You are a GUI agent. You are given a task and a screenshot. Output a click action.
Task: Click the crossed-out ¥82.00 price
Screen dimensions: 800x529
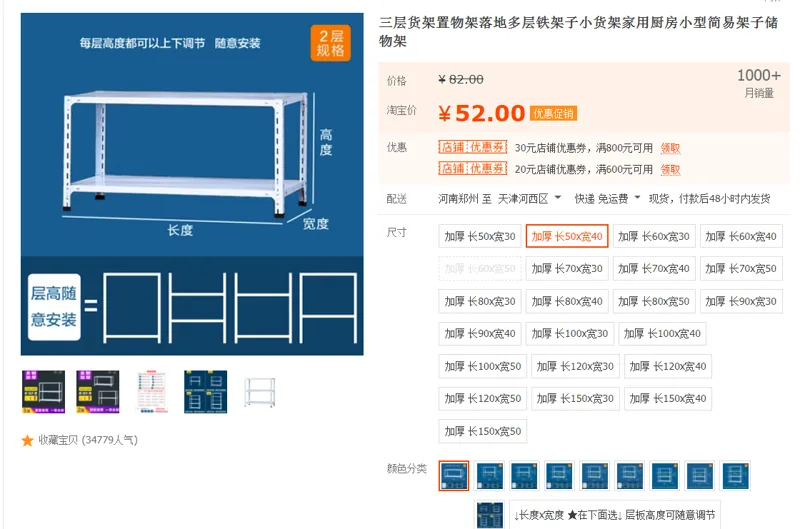click(461, 80)
